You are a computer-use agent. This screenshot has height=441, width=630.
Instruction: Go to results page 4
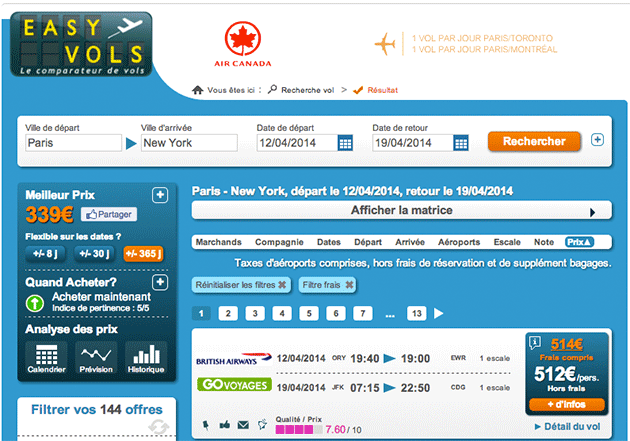tap(282, 313)
